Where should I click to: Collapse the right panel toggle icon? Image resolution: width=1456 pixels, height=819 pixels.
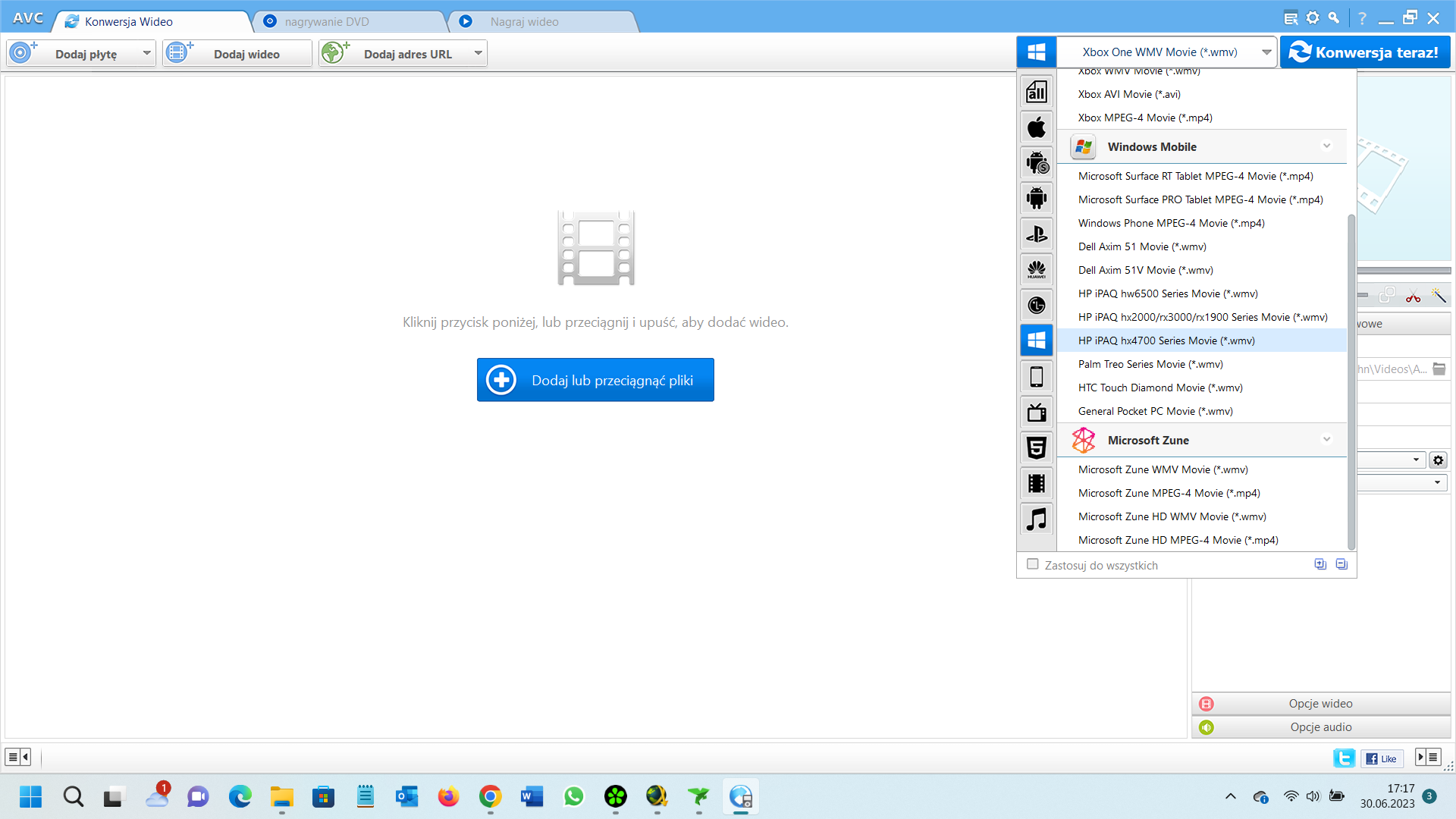(1429, 757)
